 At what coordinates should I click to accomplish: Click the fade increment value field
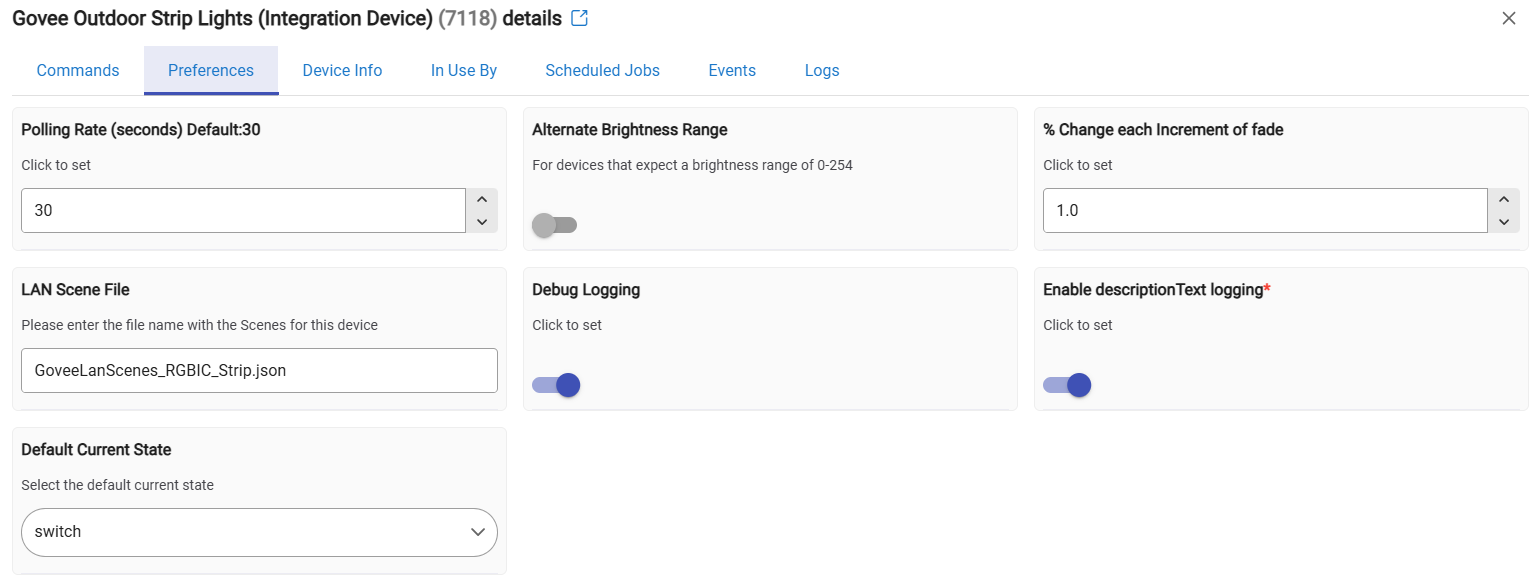tap(1265, 211)
